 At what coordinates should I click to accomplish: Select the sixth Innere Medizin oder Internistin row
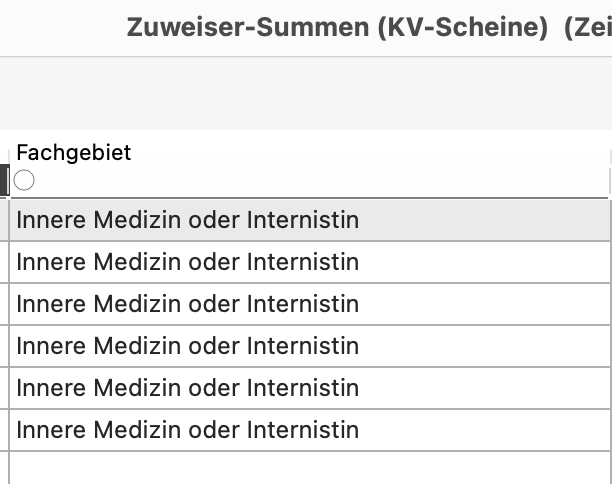[x=310, y=430]
